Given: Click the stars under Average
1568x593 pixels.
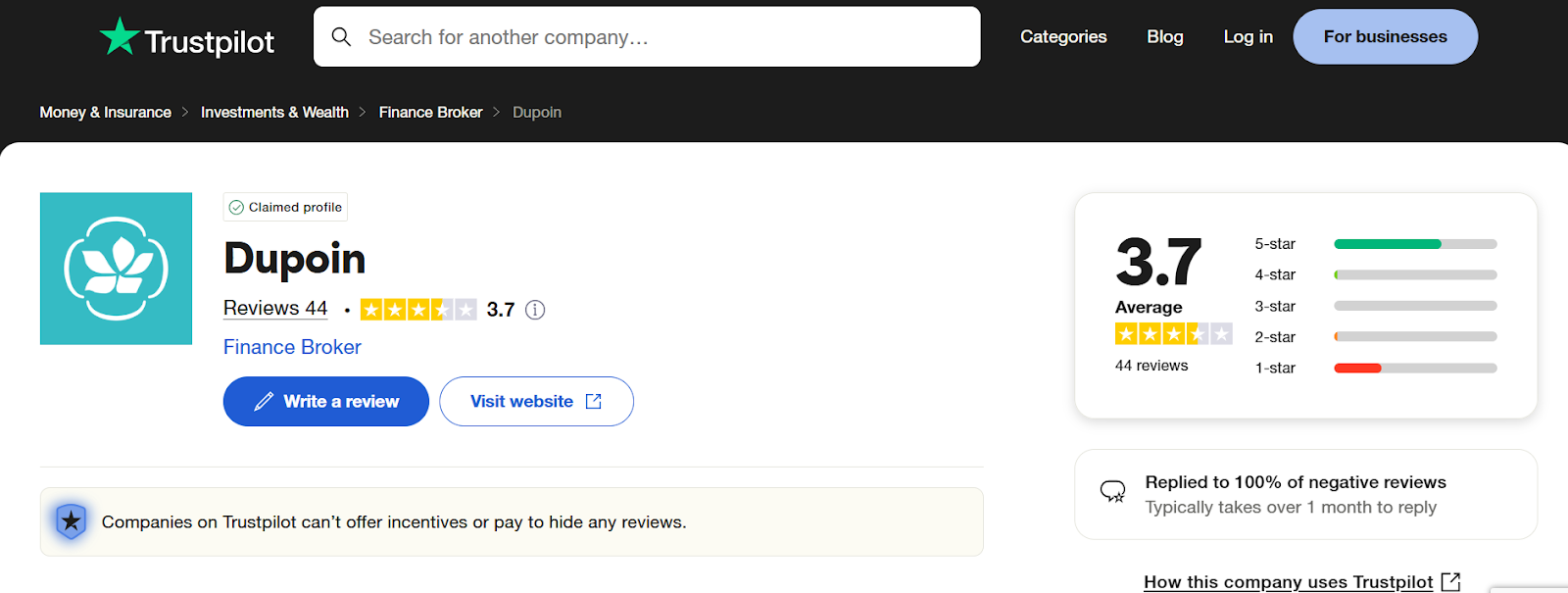Looking at the screenshot, I should [1174, 334].
